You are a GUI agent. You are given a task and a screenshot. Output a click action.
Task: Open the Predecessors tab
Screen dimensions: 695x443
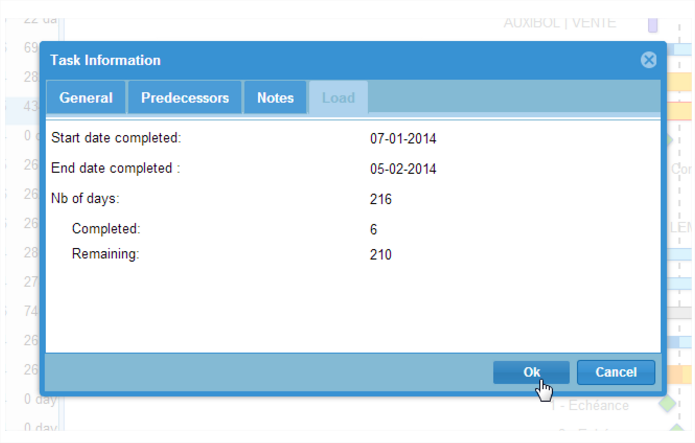185,98
